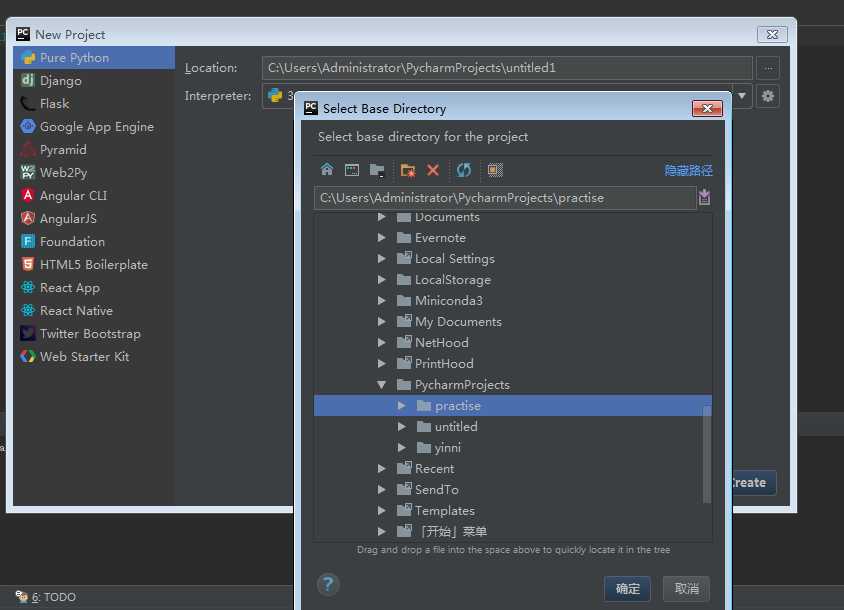Screen dimensions: 844x610
Task: Delete selected folder with red X icon
Action: (x=433, y=170)
